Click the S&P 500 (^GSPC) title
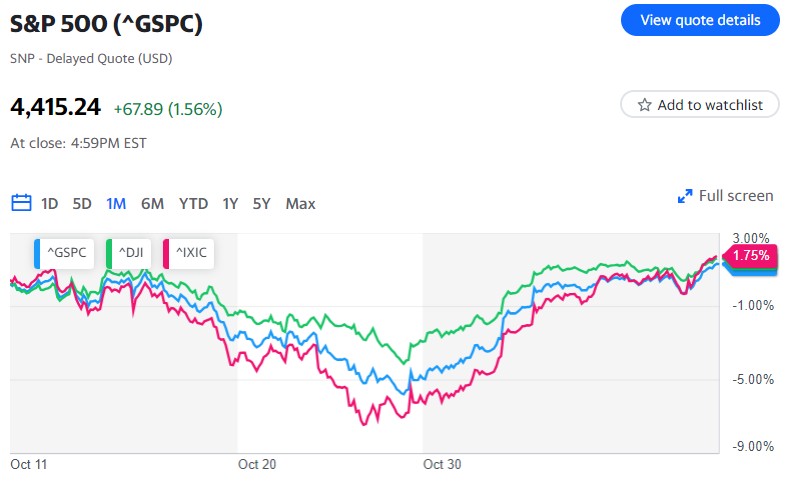Image resolution: width=793 pixels, height=490 pixels. tap(106, 24)
